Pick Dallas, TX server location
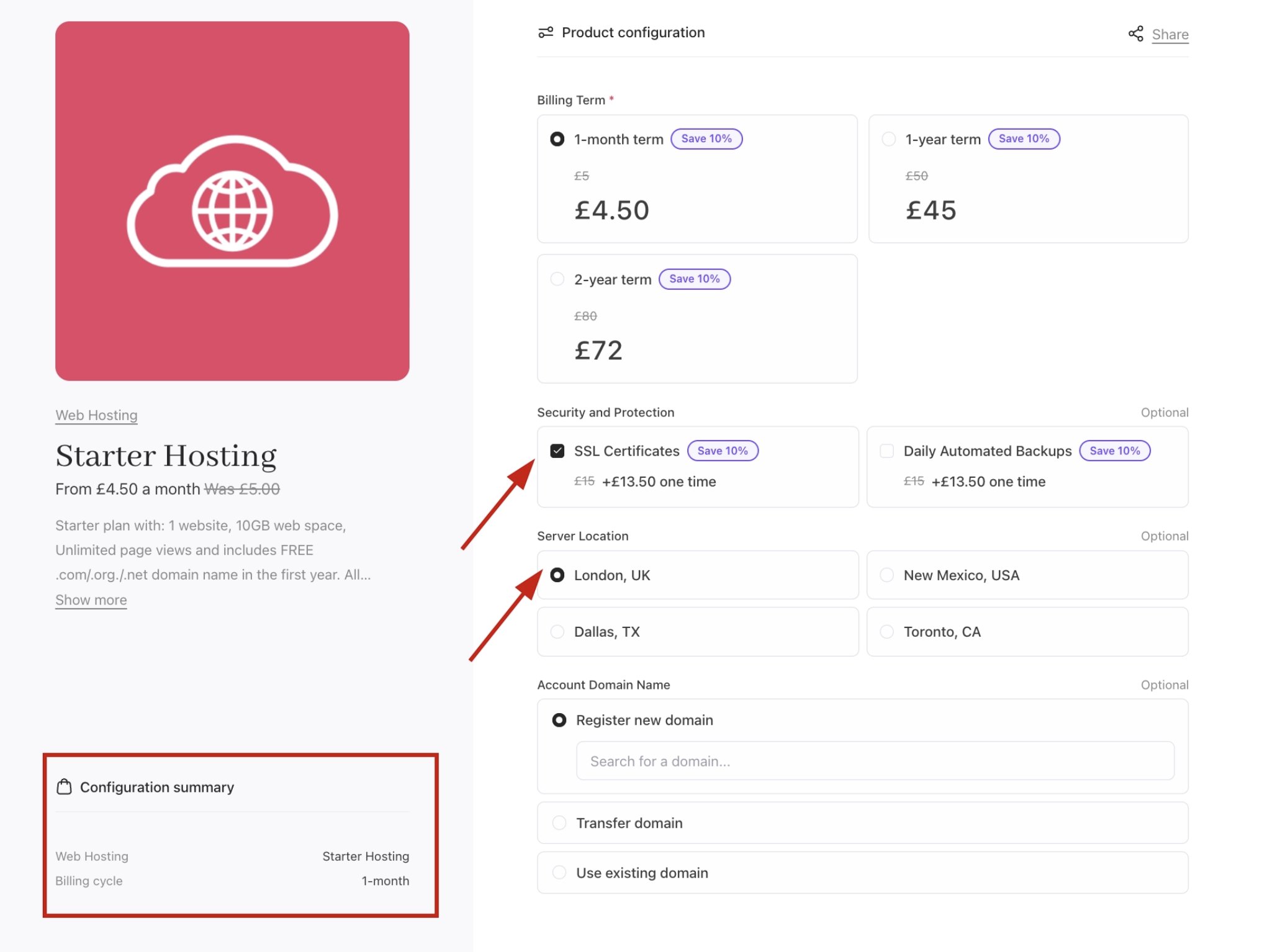The width and height of the screenshot is (1280, 952). 698,632
